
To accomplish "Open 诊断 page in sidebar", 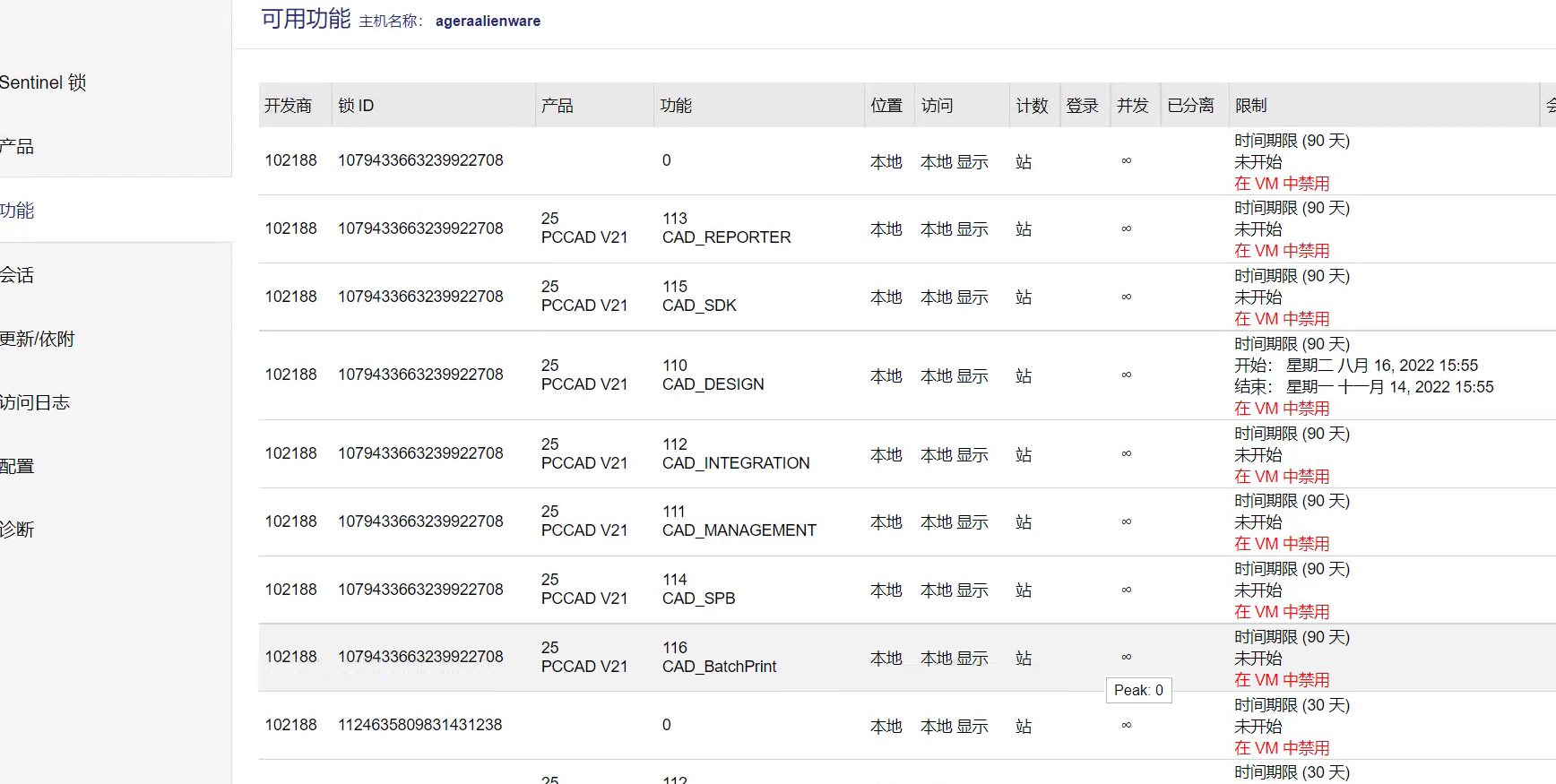I will click(x=17, y=530).
